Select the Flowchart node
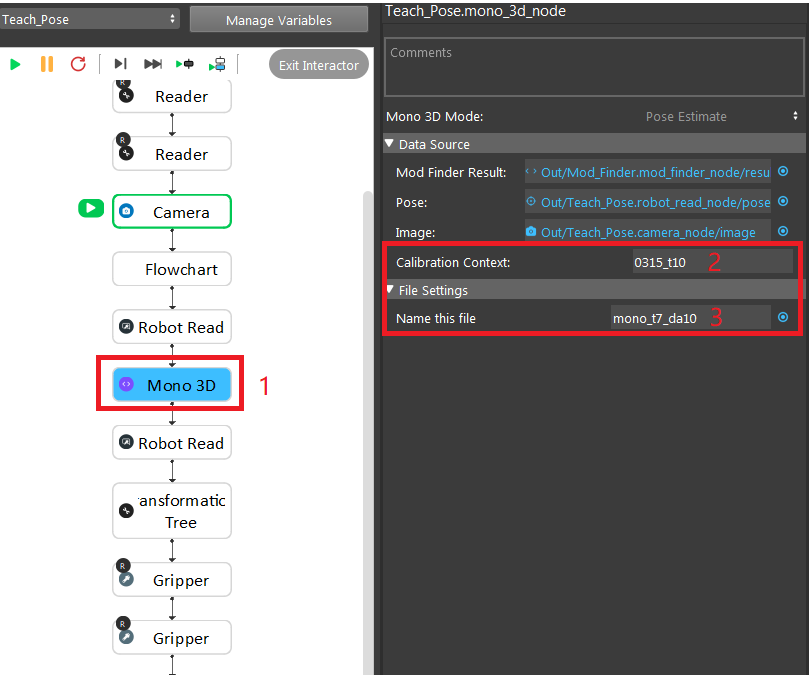This screenshot has height=675, width=811. (x=172, y=269)
